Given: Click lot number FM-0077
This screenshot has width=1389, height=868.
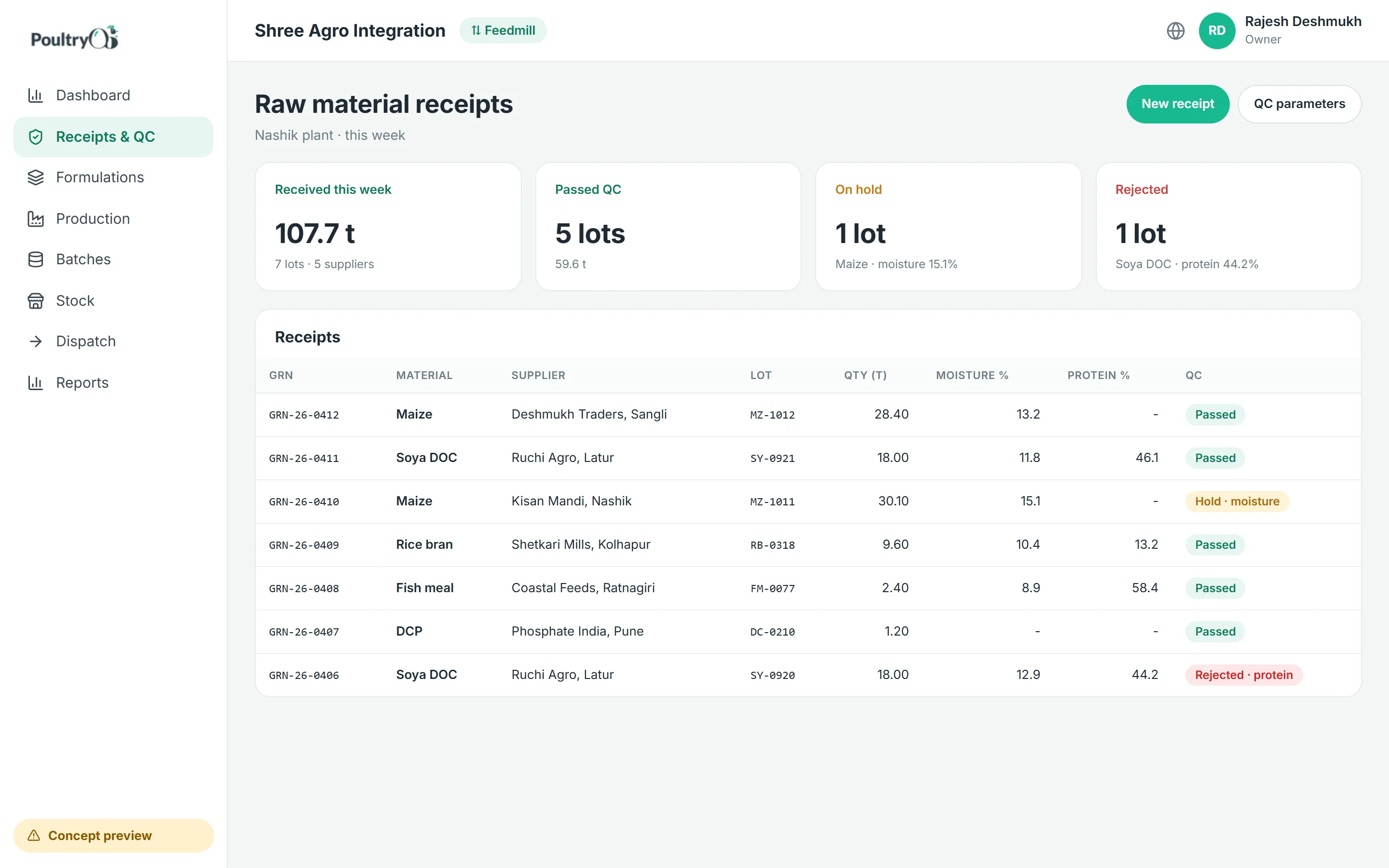Looking at the screenshot, I should click(x=773, y=588).
